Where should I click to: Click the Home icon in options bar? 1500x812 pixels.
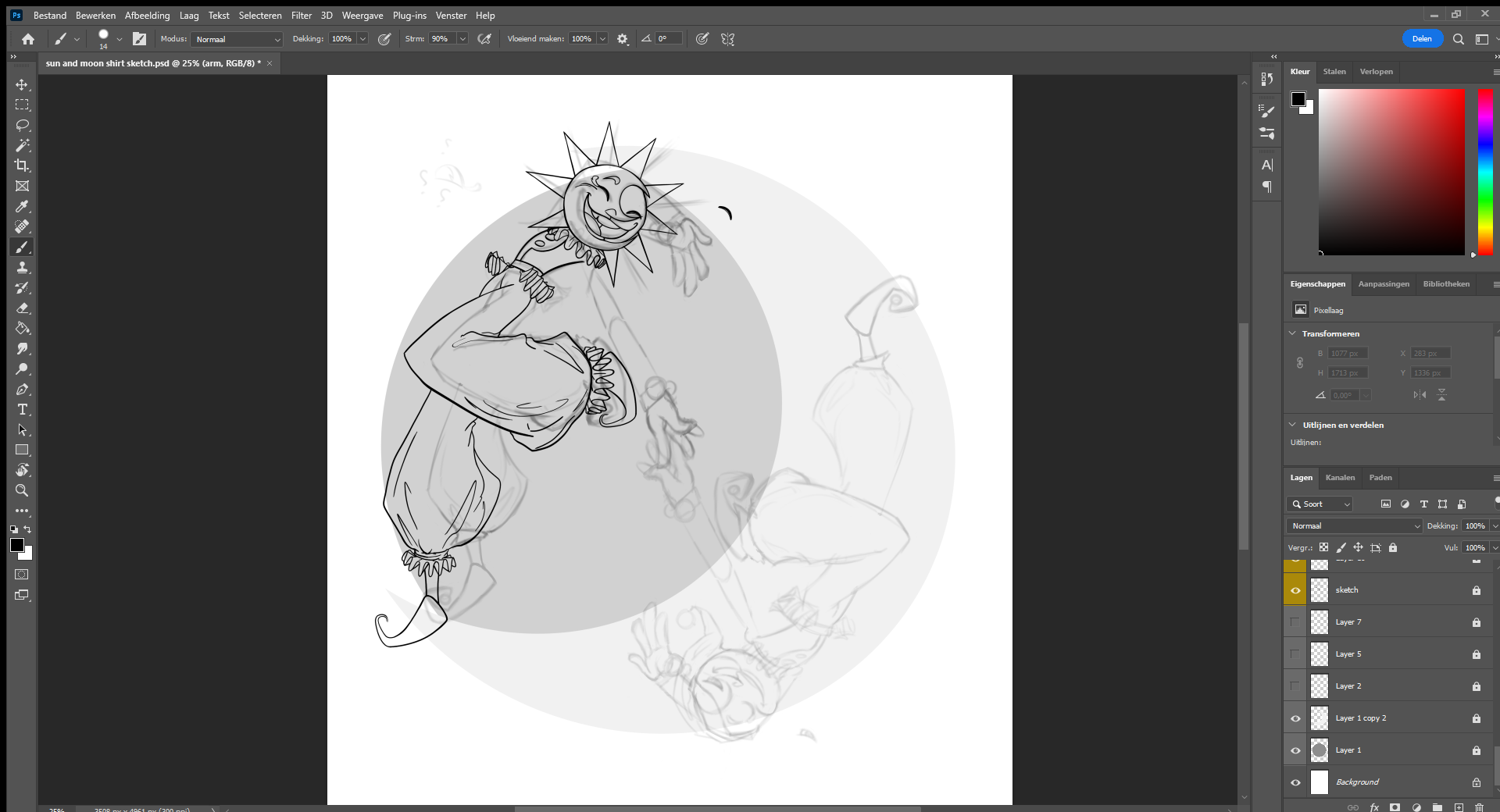coord(28,39)
